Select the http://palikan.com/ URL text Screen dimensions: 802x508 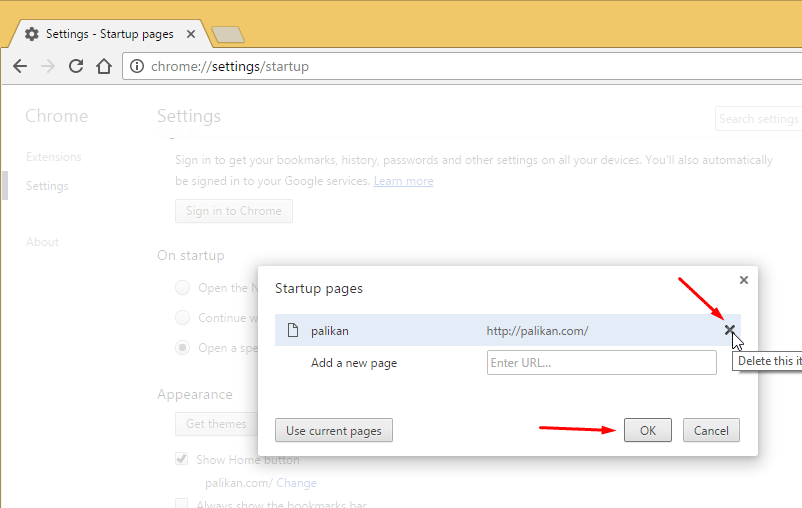[537, 331]
